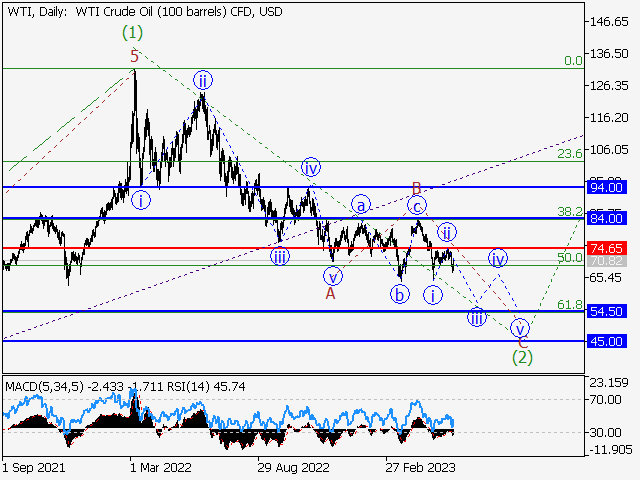
Task: Click the circled blue c wave label
Action: click(417, 205)
